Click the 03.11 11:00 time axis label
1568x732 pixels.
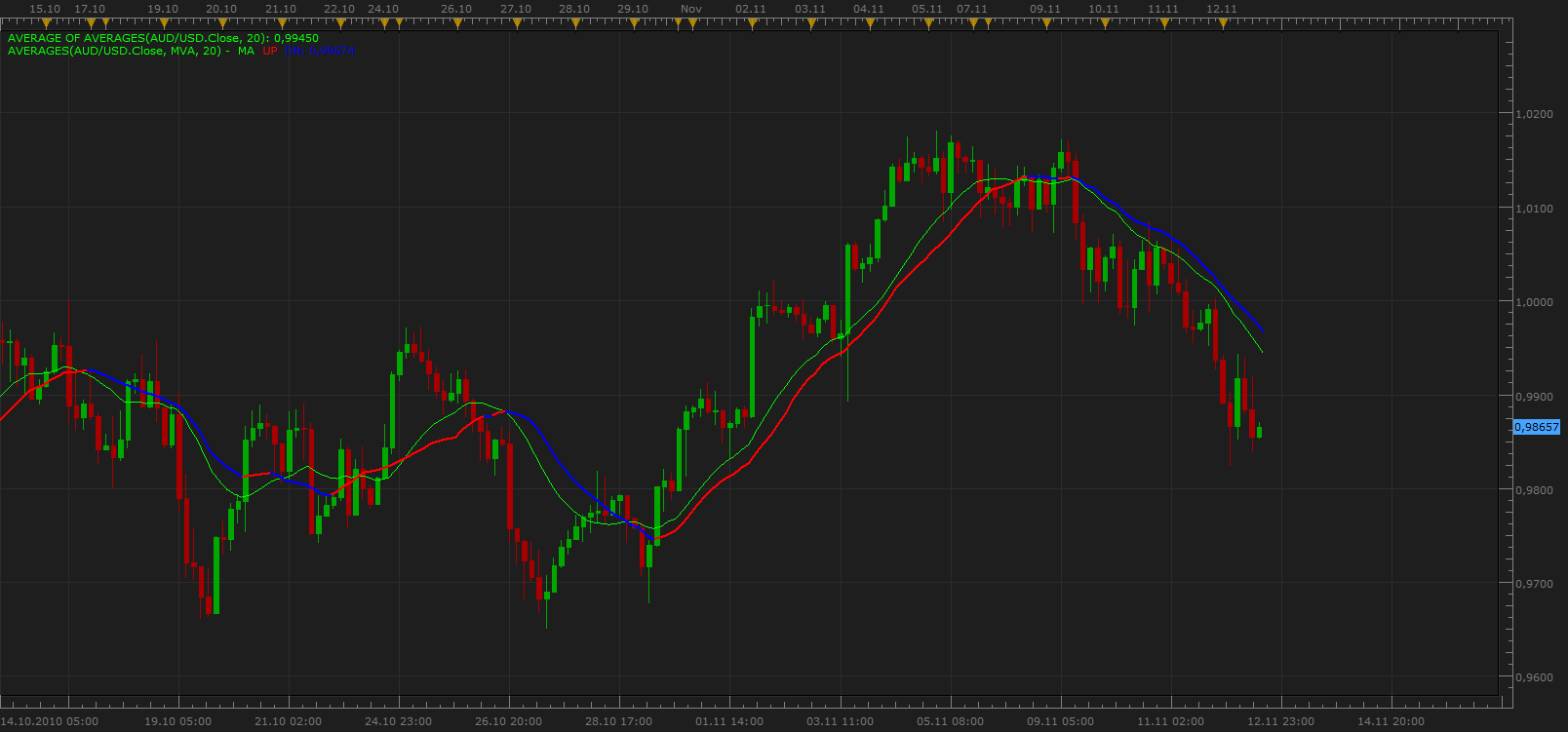840,721
